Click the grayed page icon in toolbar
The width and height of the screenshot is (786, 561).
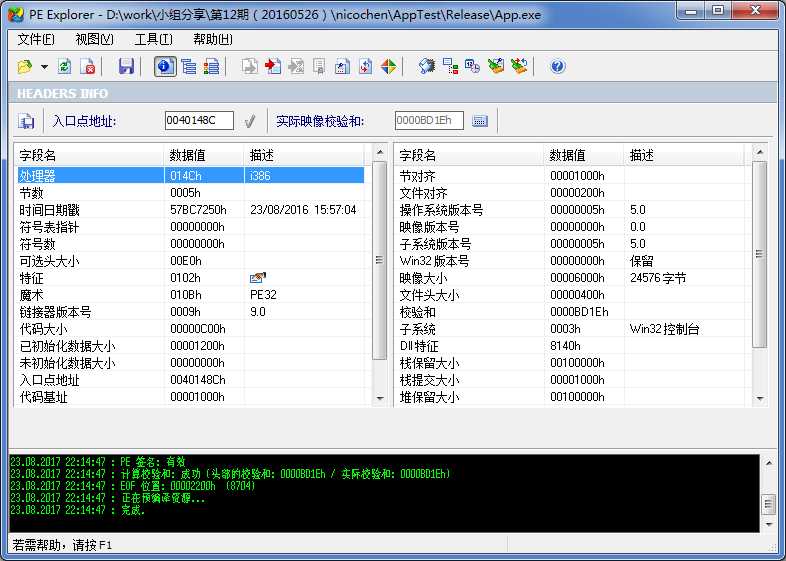point(319,66)
